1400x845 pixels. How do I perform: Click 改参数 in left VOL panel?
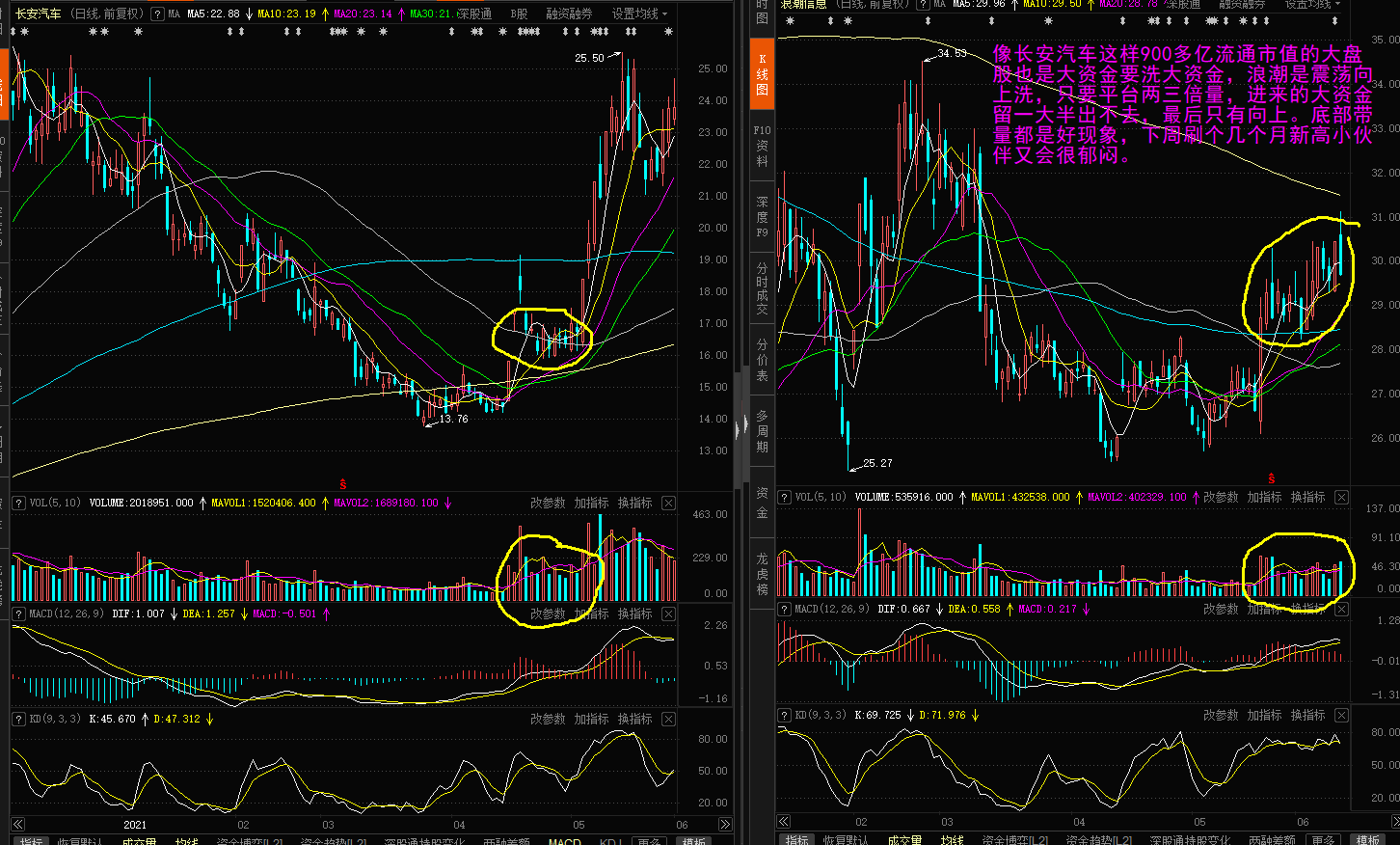548,503
